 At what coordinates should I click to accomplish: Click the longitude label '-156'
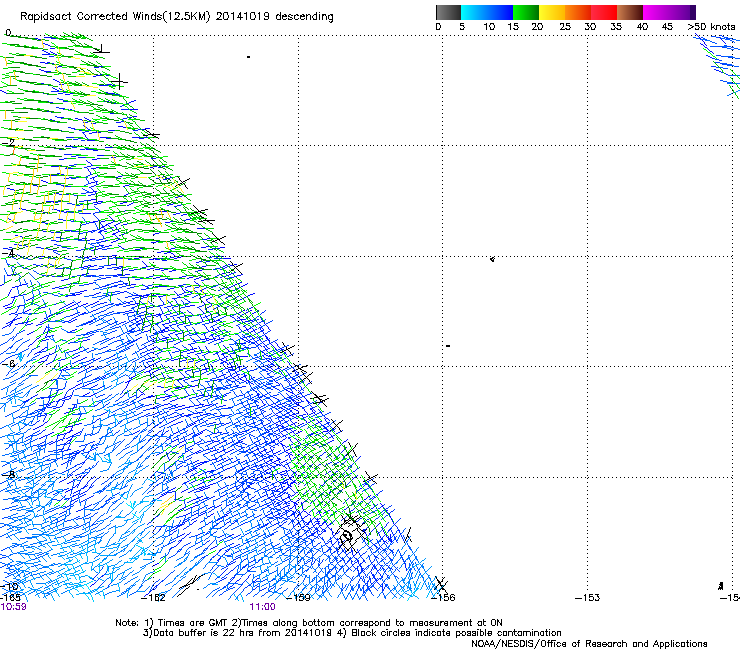coord(443,598)
